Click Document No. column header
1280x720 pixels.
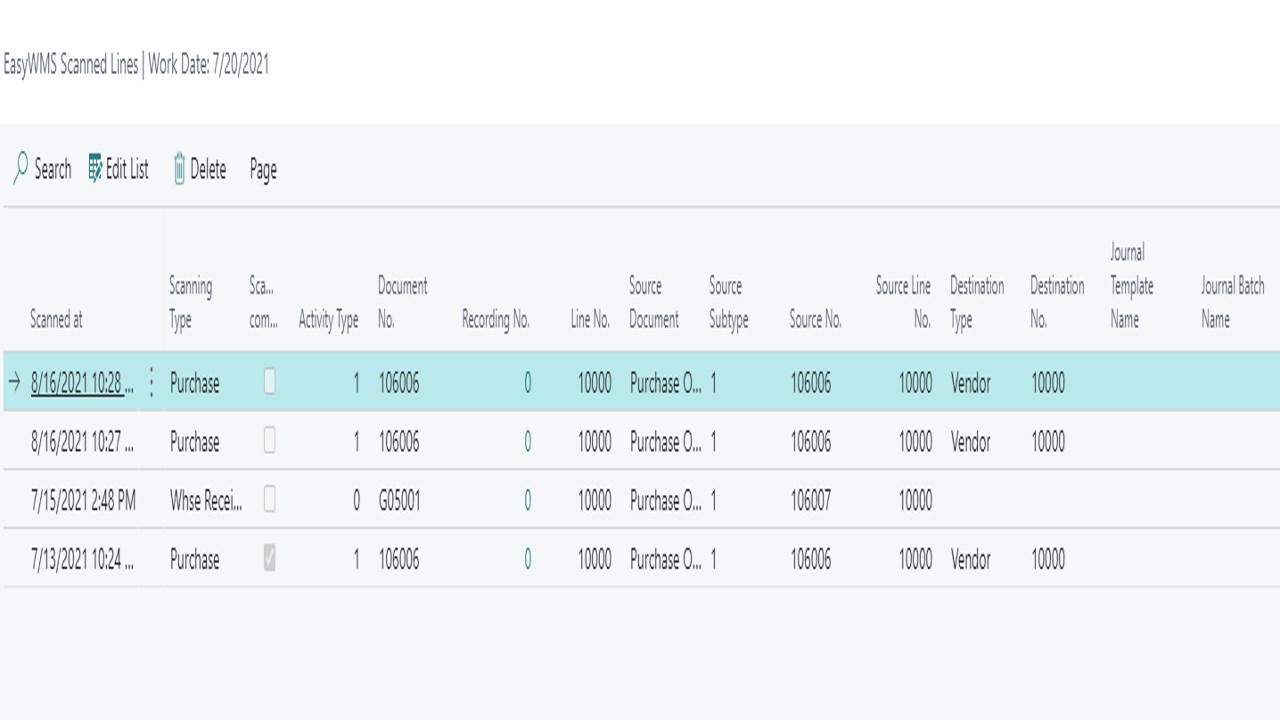tap(402, 303)
